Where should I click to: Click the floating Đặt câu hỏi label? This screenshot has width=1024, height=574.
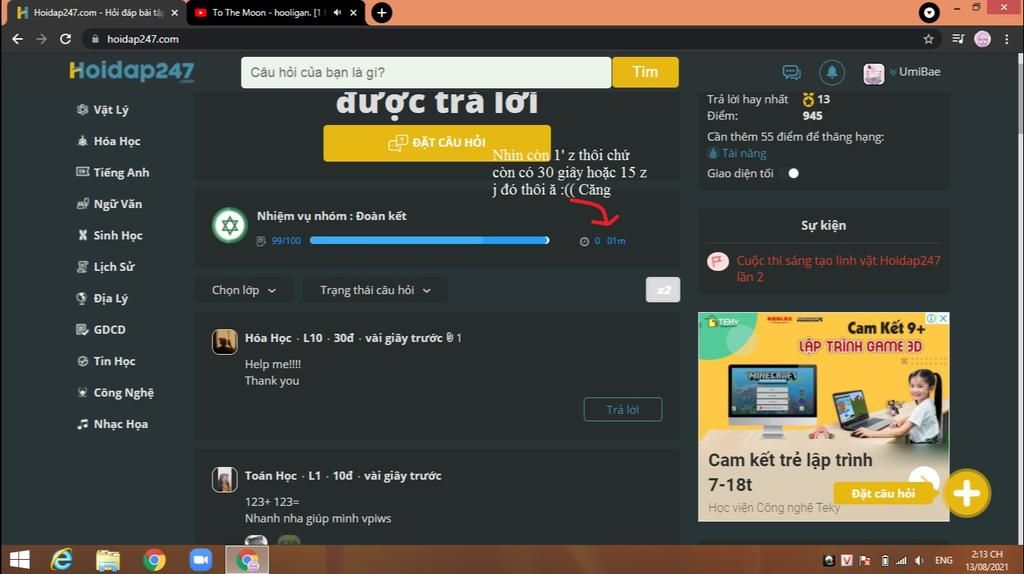click(883, 494)
